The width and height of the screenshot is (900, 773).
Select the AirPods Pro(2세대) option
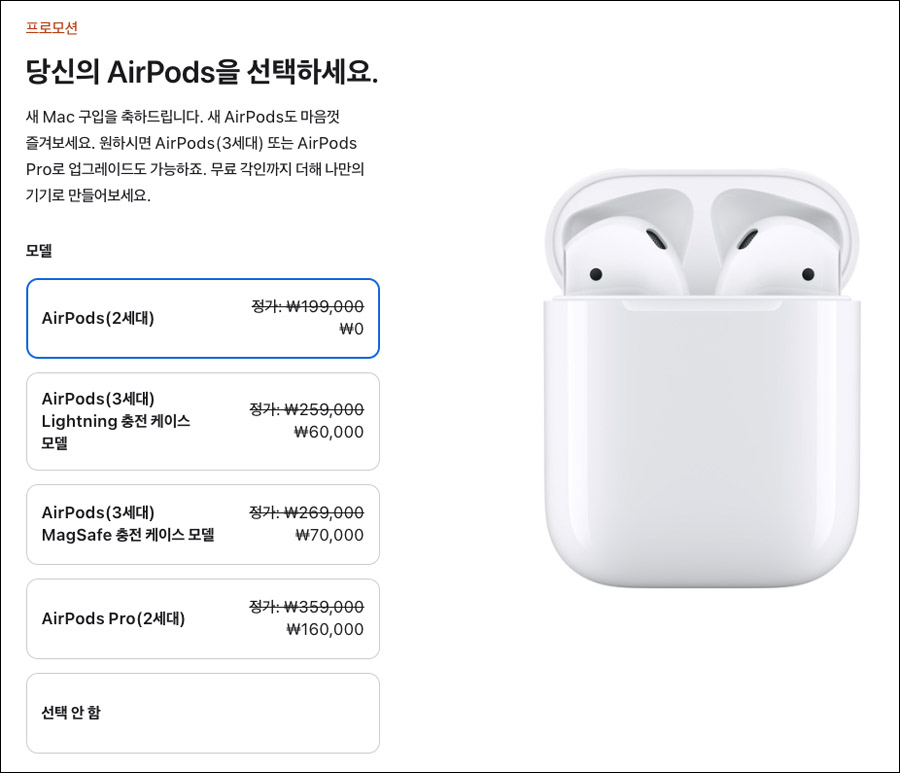coord(203,619)
